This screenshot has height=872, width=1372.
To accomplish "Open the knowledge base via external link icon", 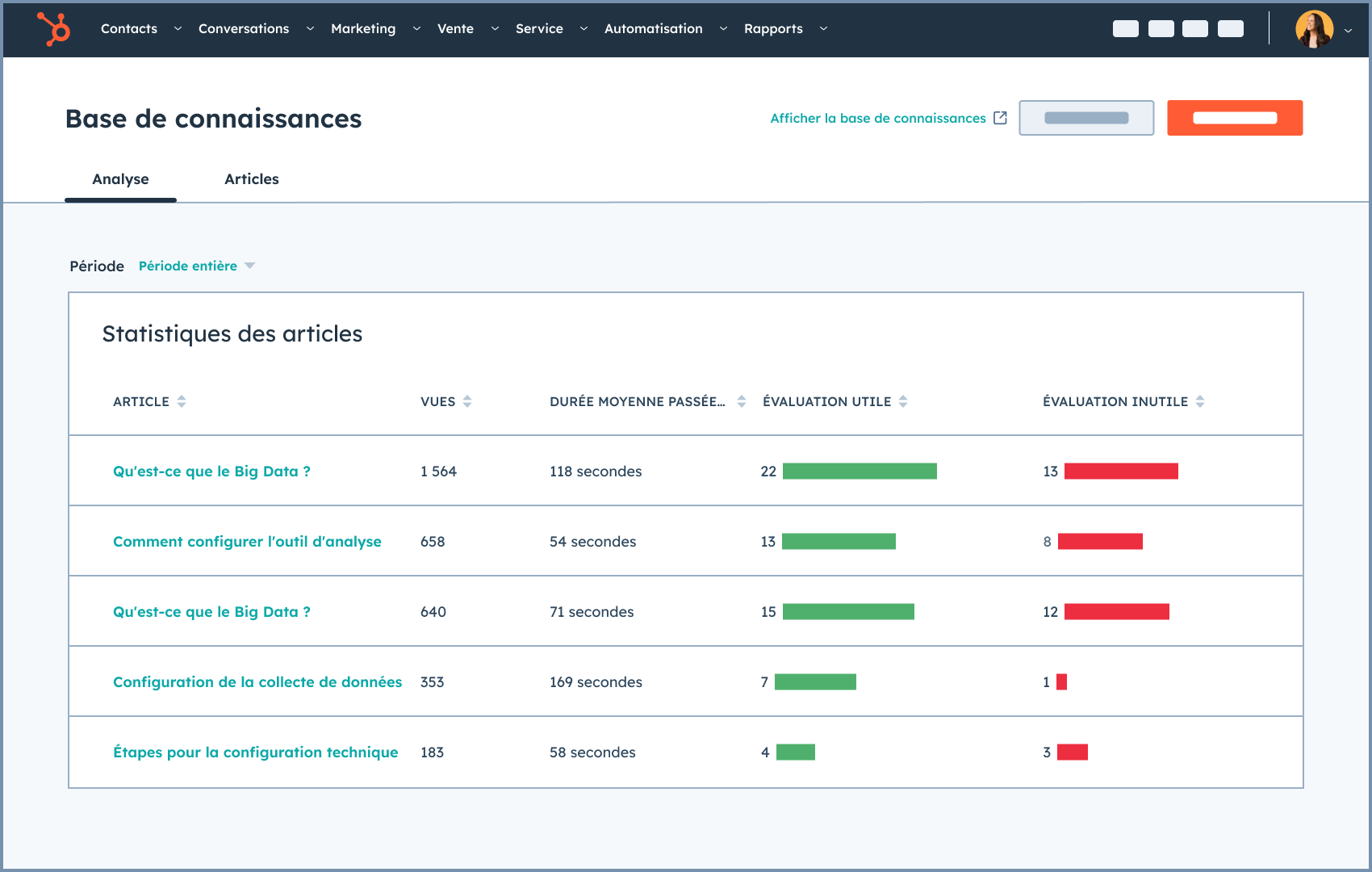I will [x=999, y=117].
